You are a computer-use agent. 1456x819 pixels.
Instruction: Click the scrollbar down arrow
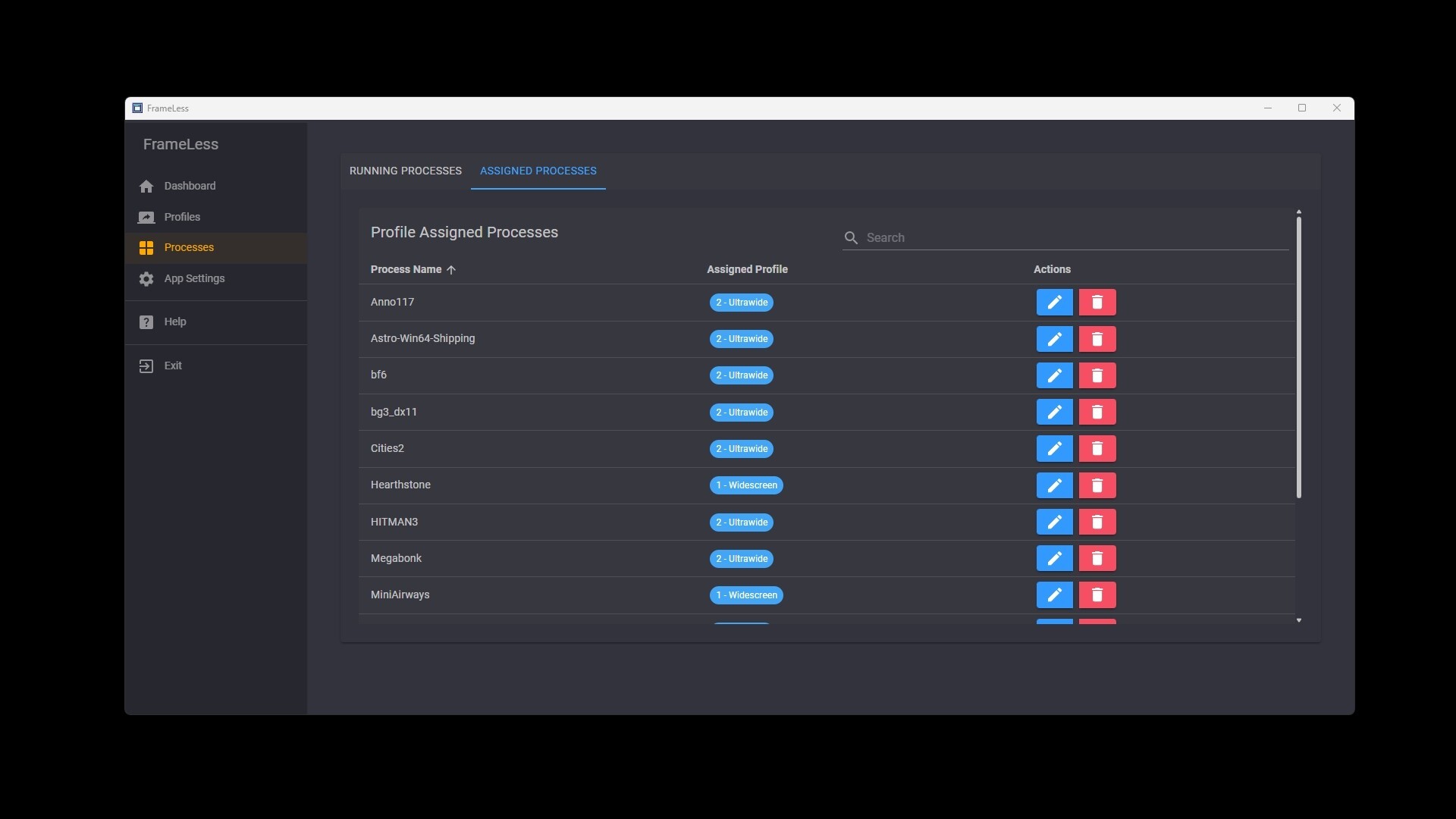1298,620
